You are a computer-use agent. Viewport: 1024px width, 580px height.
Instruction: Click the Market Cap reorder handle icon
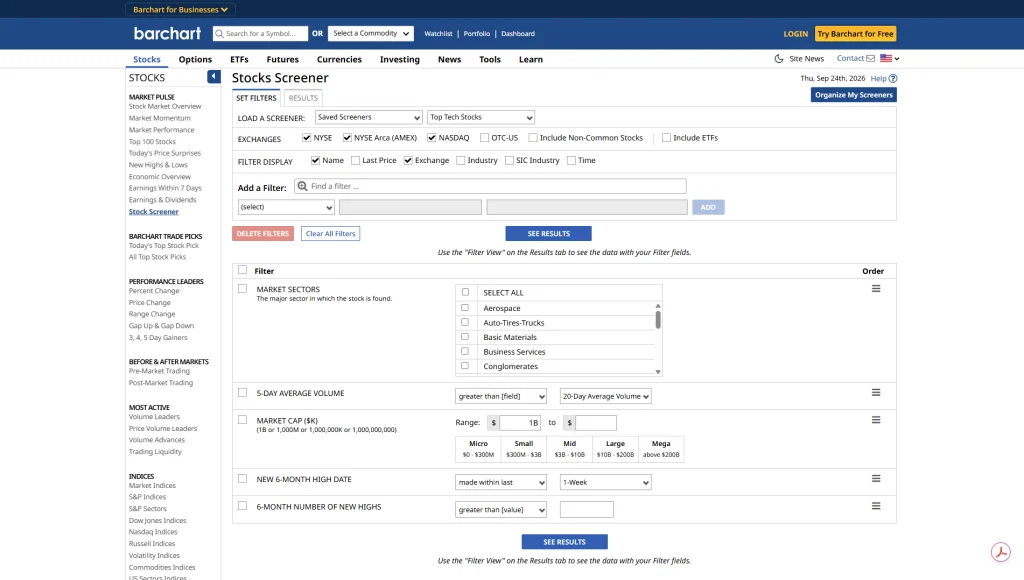point(876,420)
